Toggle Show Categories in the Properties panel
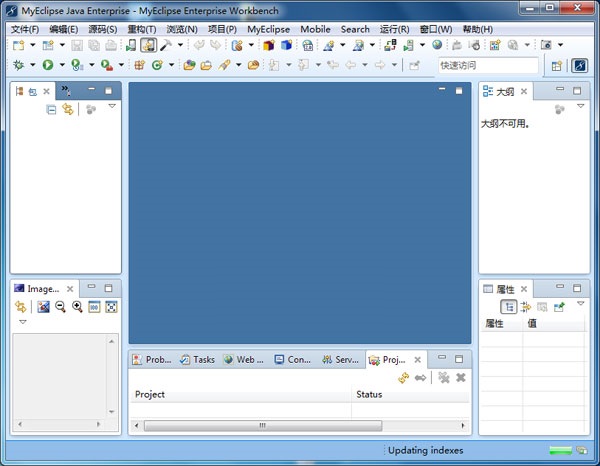 (x=509, y=307)
